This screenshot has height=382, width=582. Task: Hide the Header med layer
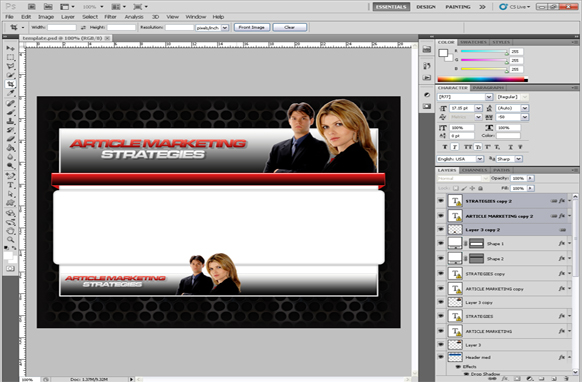click(x=441, y=357)
